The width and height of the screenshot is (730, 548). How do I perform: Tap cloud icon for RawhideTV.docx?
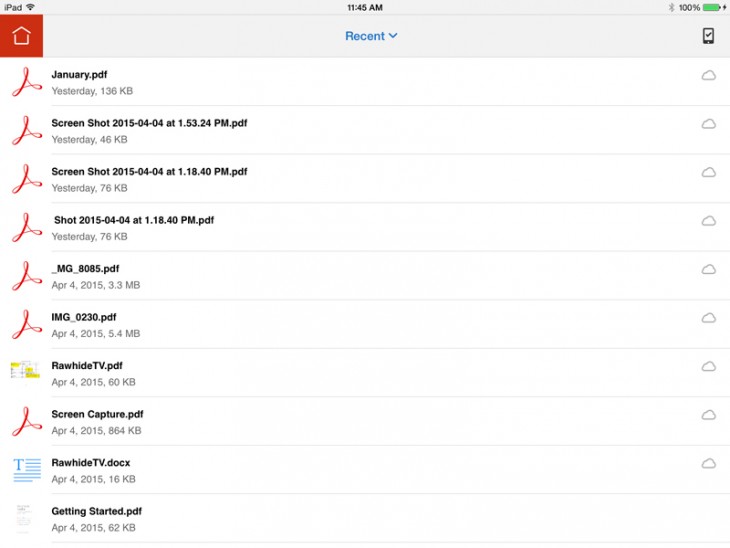point(708,464)
